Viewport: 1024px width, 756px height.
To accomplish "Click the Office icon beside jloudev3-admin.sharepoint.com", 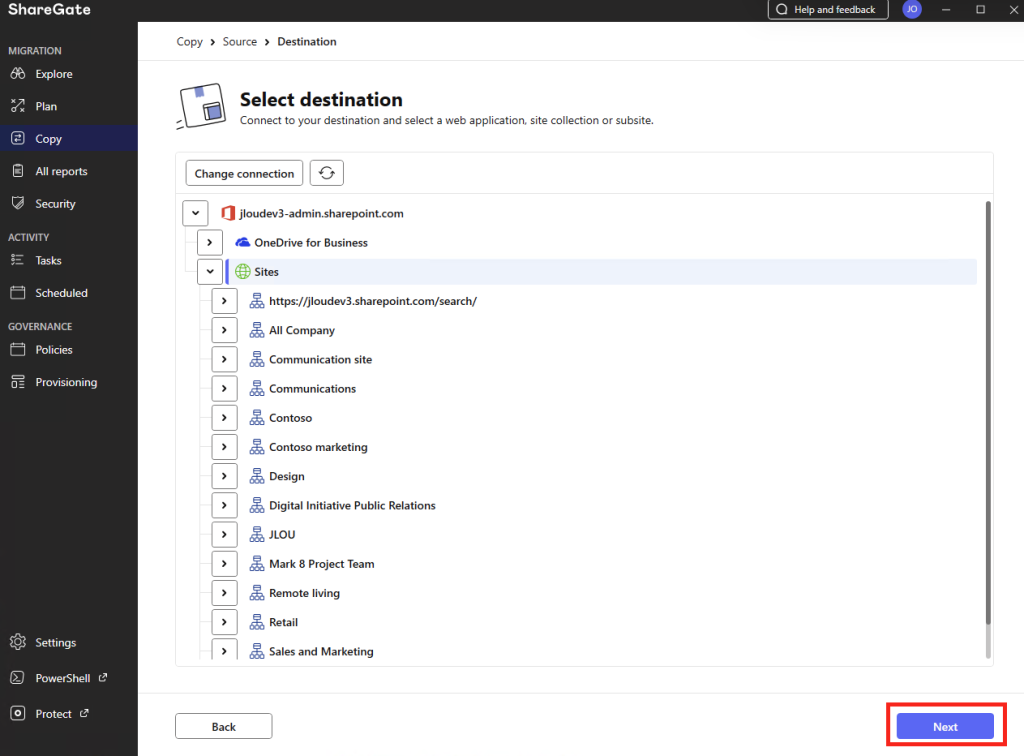I will (228, 213).
